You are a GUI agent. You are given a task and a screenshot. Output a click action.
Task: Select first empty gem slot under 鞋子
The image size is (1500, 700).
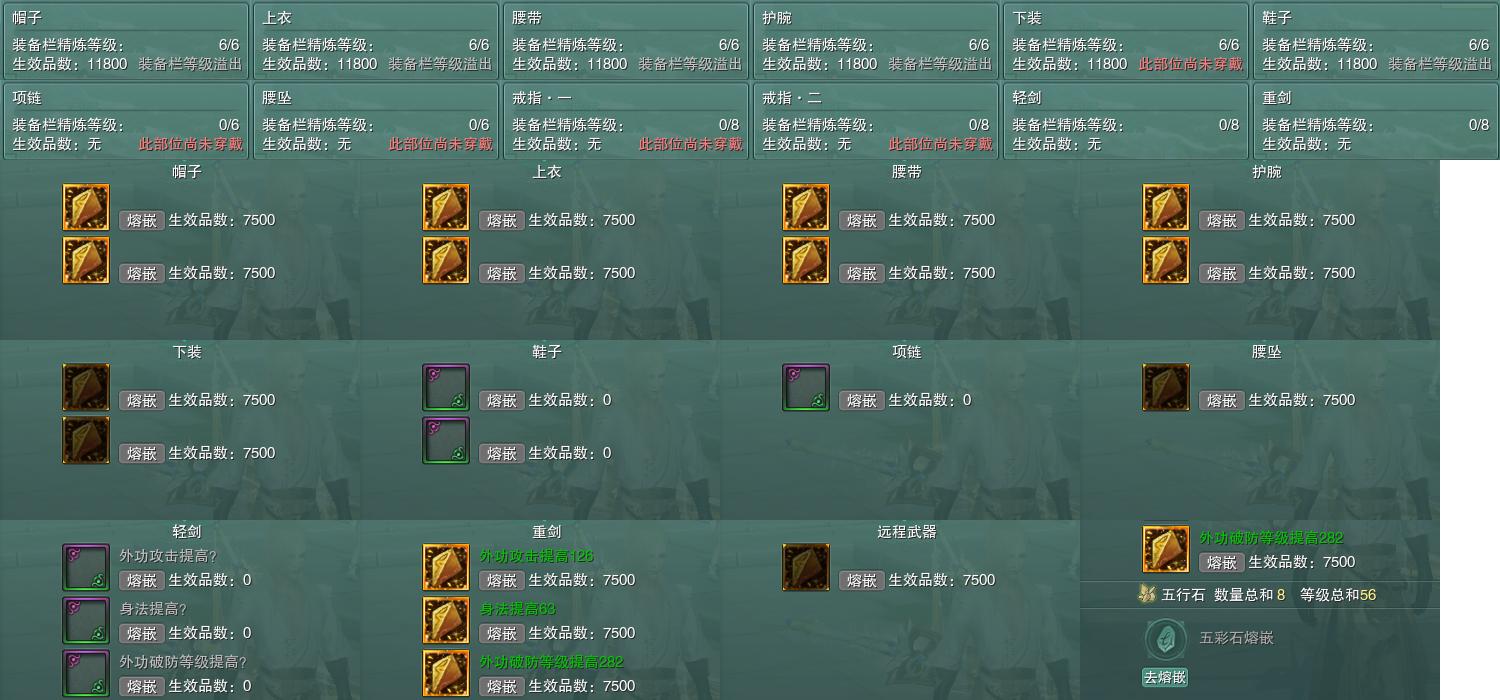446,388
